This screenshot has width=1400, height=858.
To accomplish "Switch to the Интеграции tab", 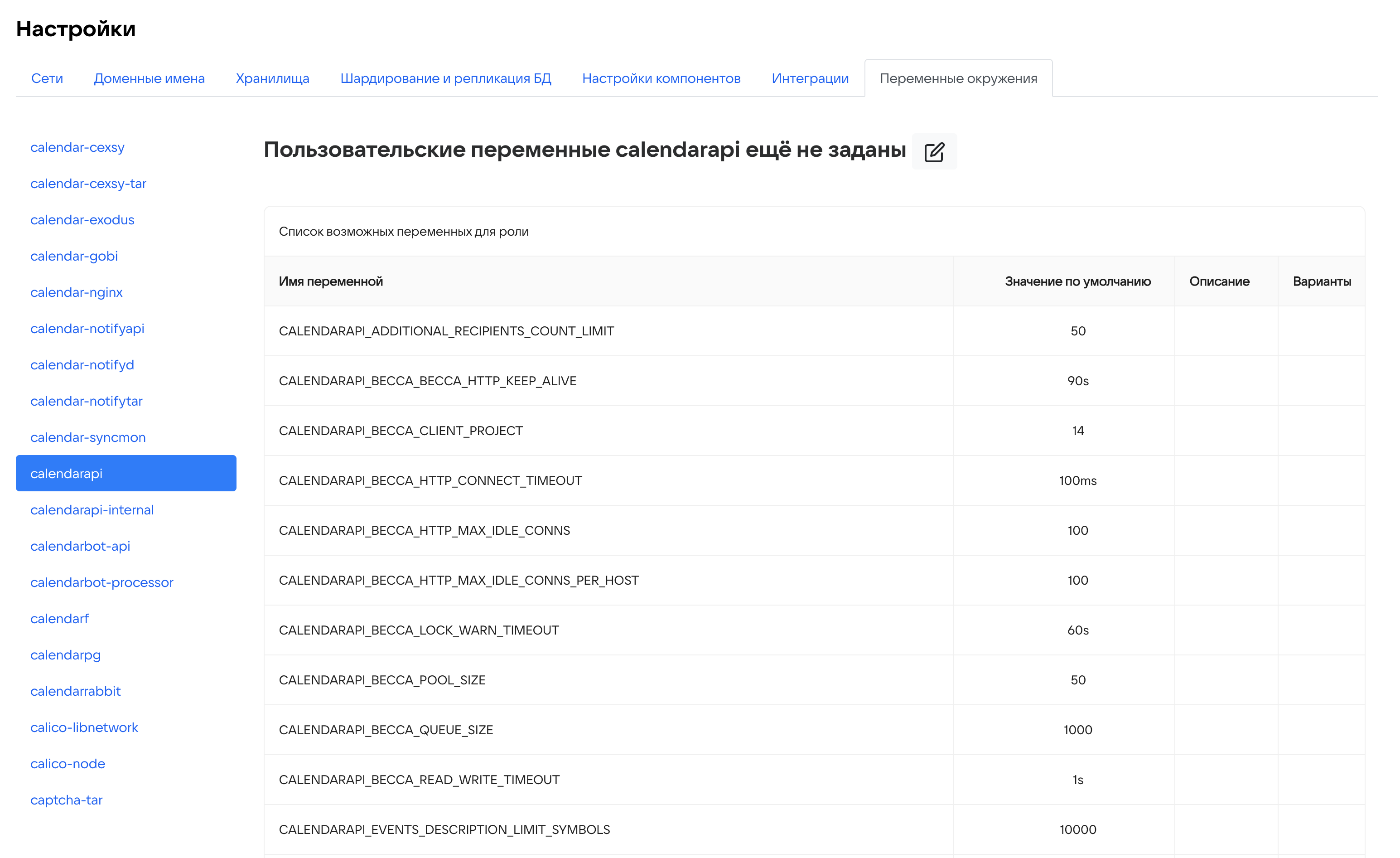I will pos(810,78).
